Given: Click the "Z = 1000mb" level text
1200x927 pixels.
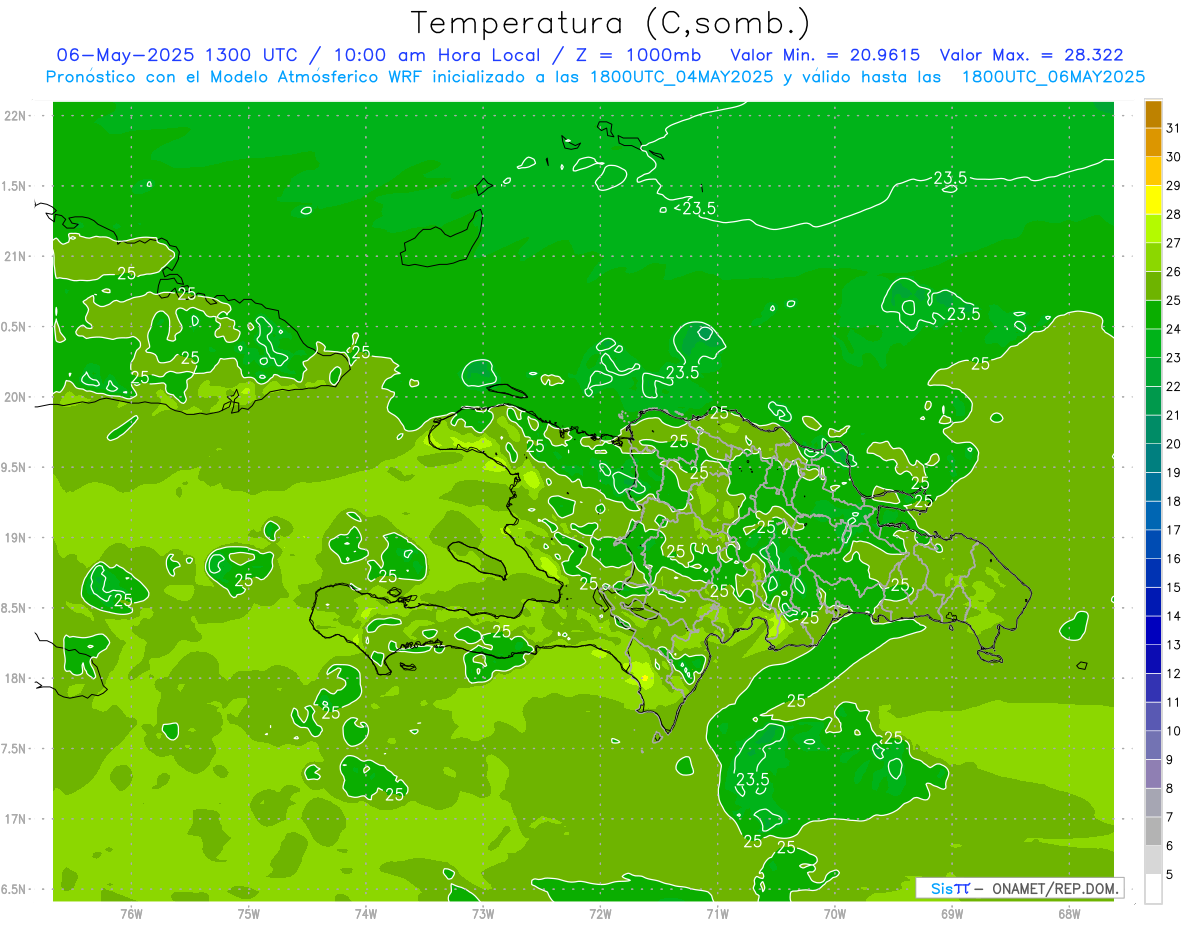Looking at the screenshot, I should point(633,55).
